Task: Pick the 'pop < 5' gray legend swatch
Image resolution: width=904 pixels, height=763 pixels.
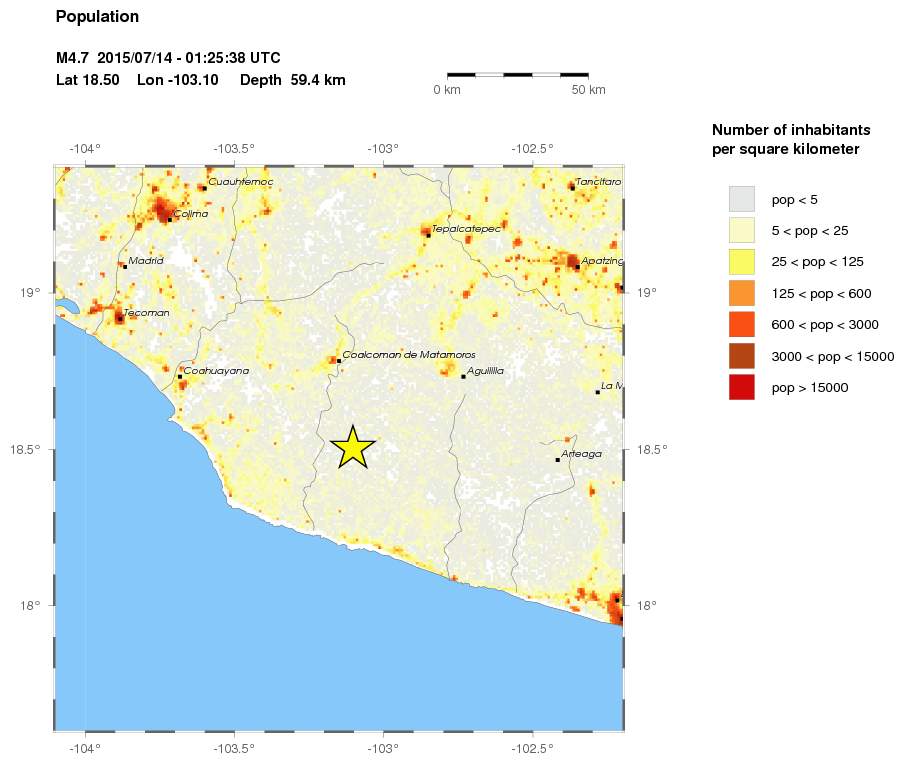Action: (x=741, y=199)
